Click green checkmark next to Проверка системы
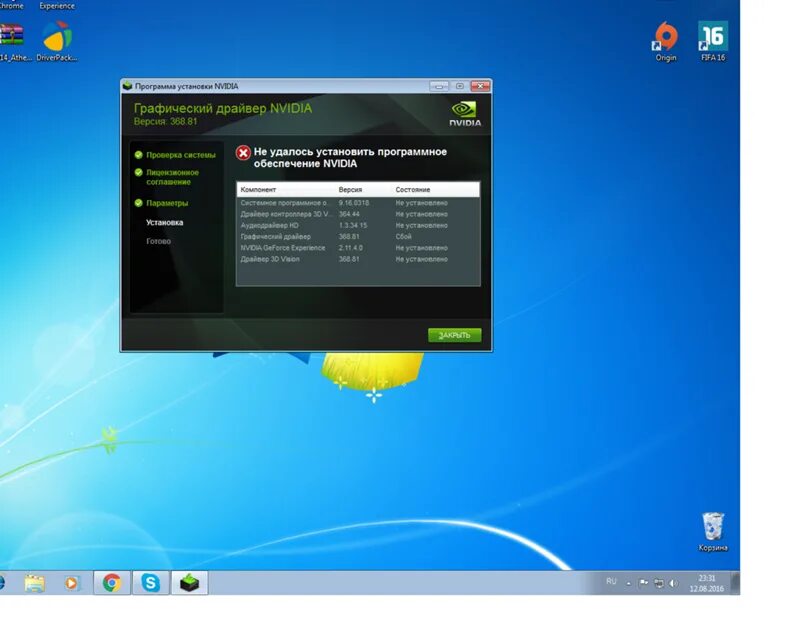Viewport: 800px width, 640px height. [138, 155]
